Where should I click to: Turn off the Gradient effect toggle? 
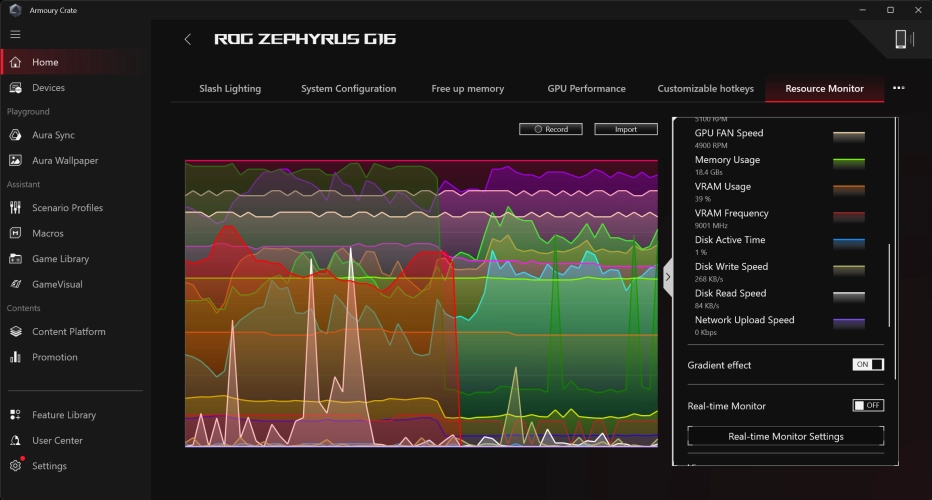point(868,364)
